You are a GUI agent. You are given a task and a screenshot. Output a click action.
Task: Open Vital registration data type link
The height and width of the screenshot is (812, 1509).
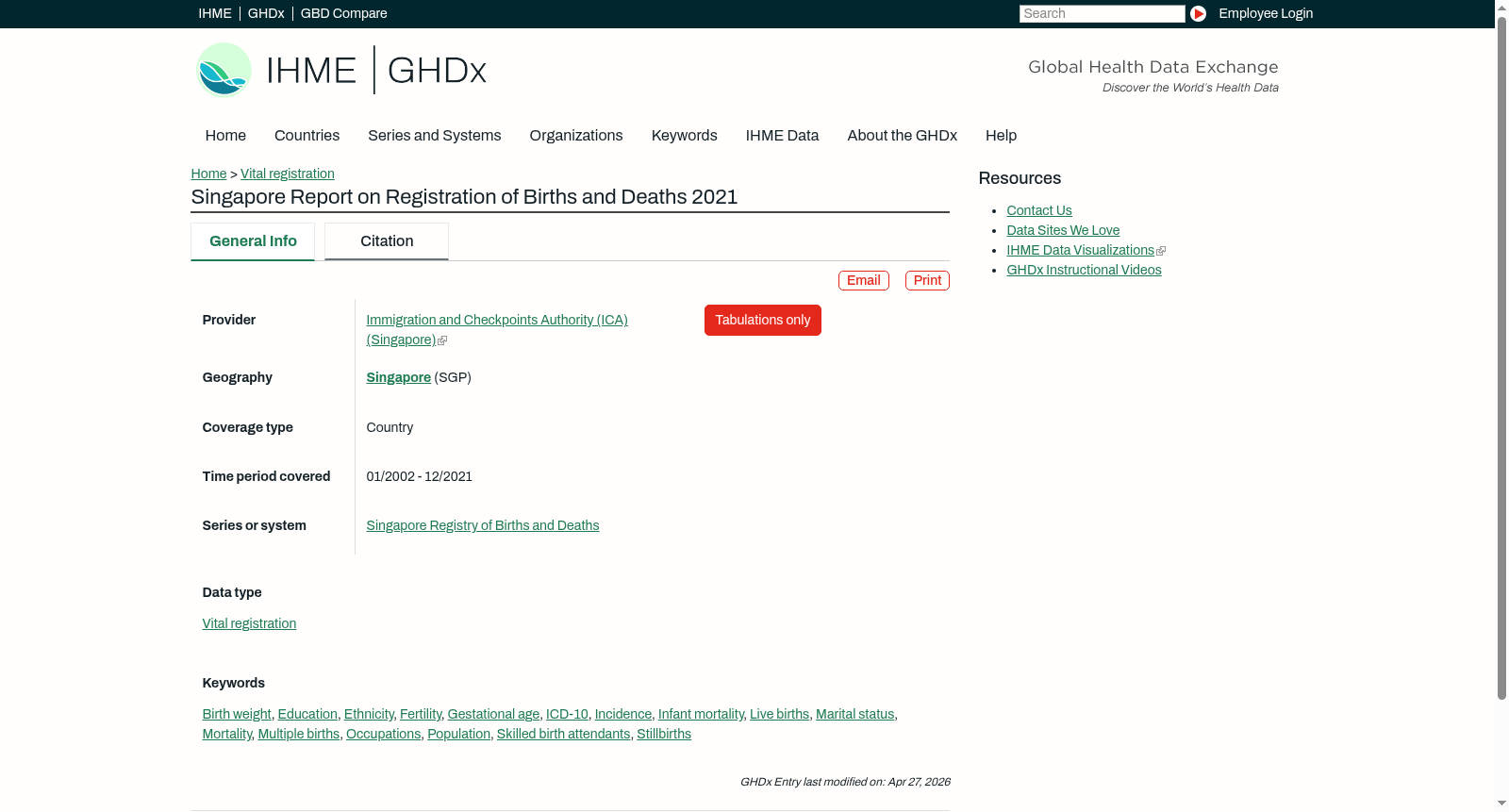pyautogui.click(x=249, y=623)
